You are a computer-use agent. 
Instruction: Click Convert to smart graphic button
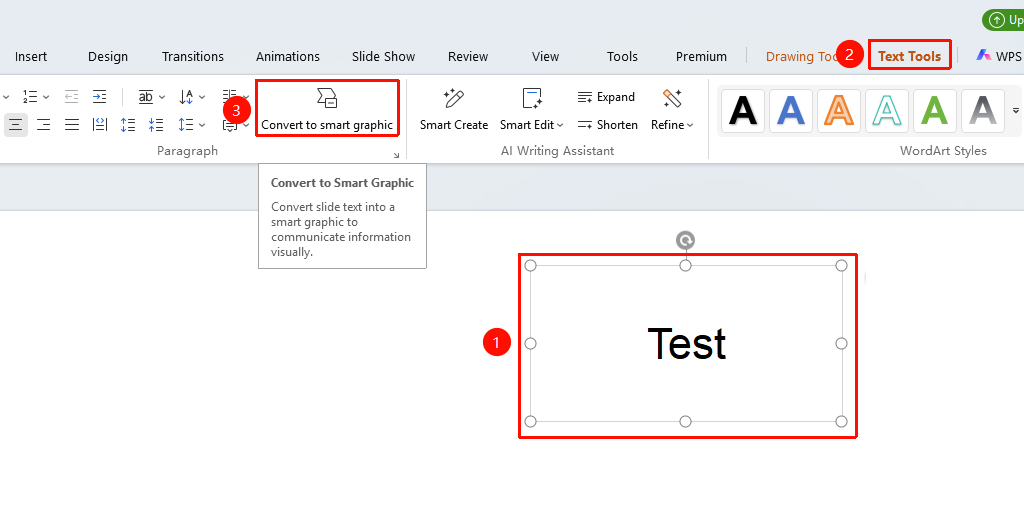[327, 108]
